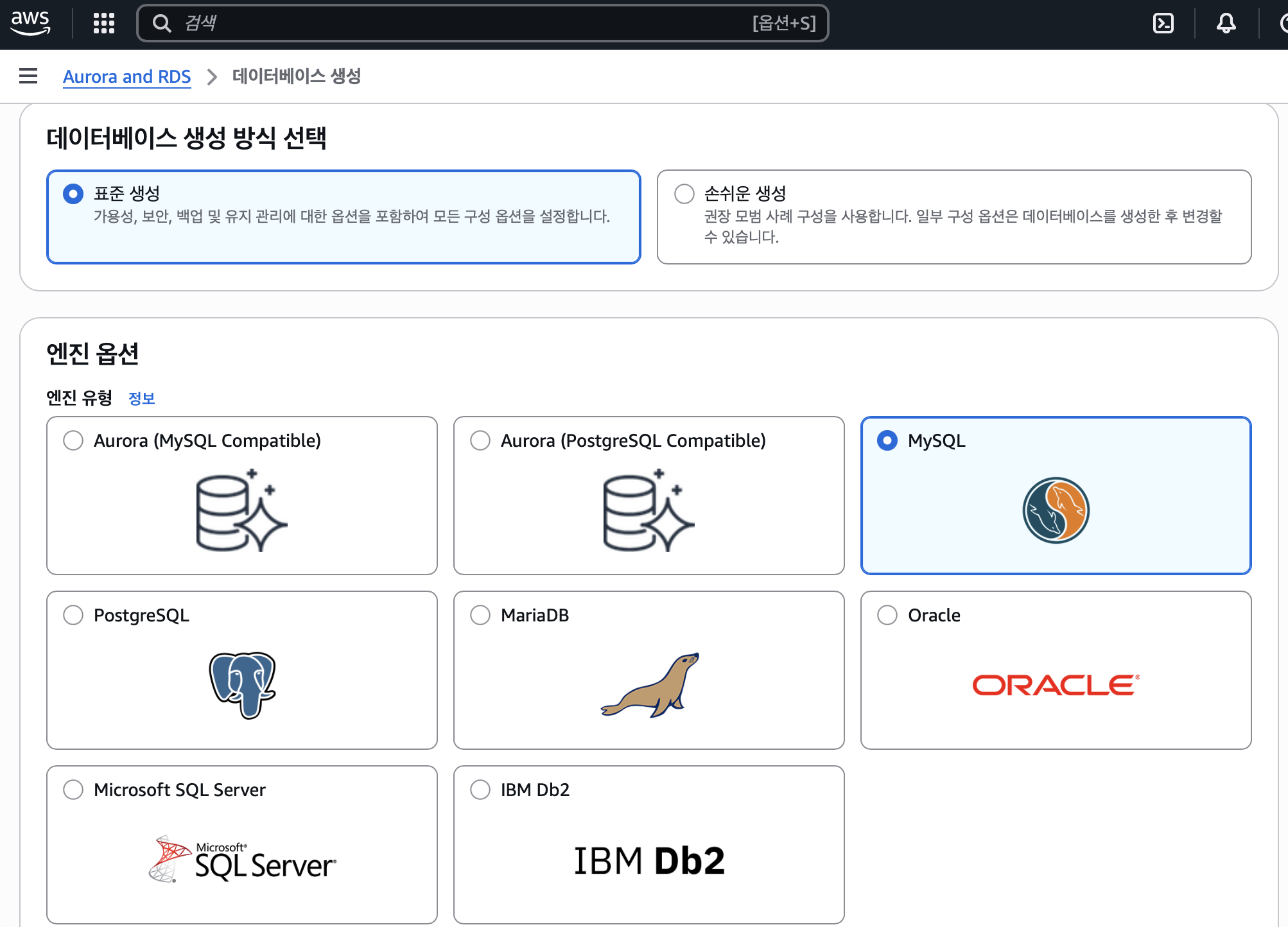
Task: Click the Microsoft SQL Server logo
Action: point(242,860)
